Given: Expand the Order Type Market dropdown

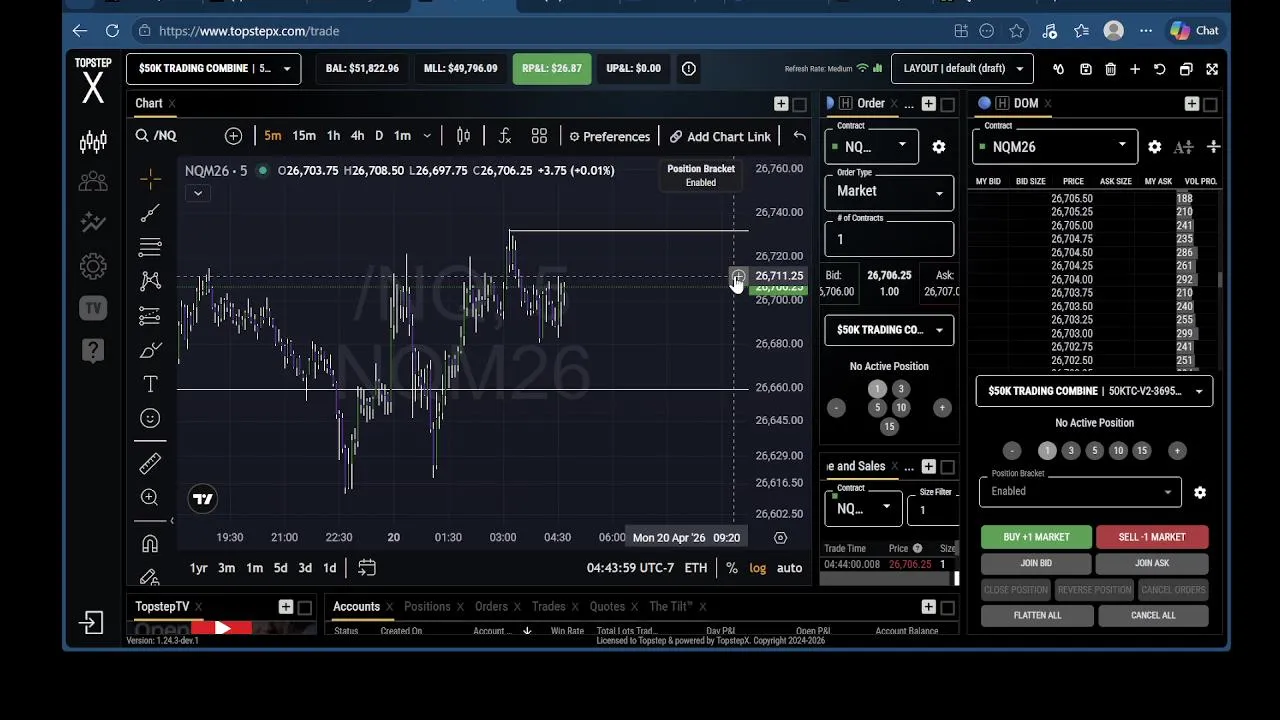Looking at the screenshot, I should pos(889,191).
